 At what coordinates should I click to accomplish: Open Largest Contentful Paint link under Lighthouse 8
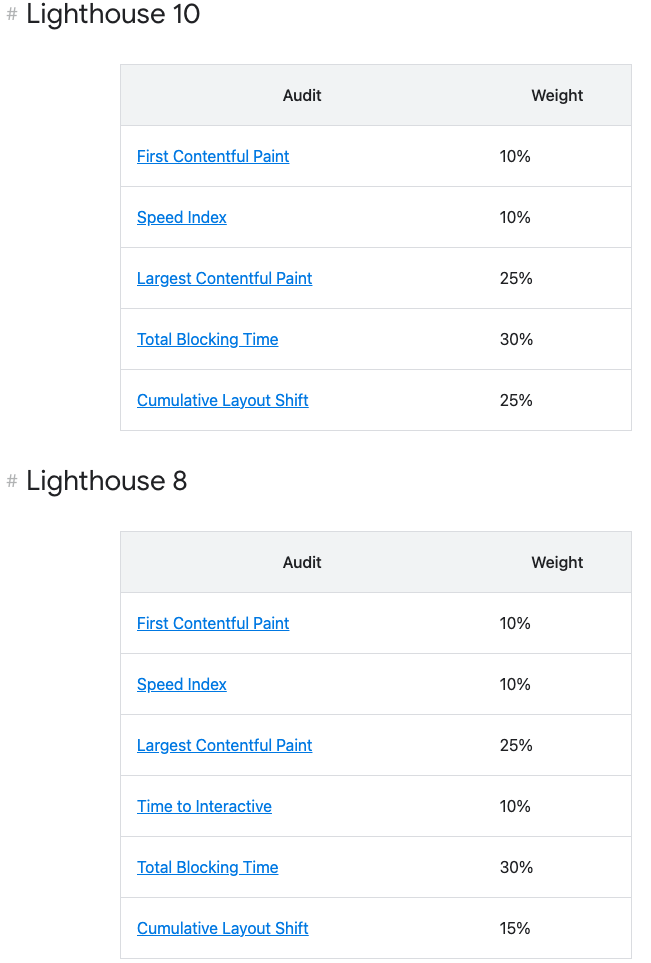pyautogui.click(x=224, y=745)
